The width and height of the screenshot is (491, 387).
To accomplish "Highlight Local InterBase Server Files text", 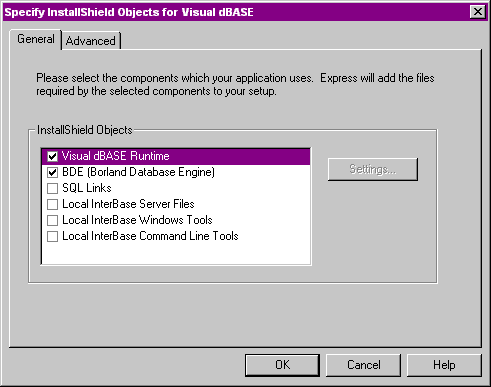I will (x=128, y=204).
